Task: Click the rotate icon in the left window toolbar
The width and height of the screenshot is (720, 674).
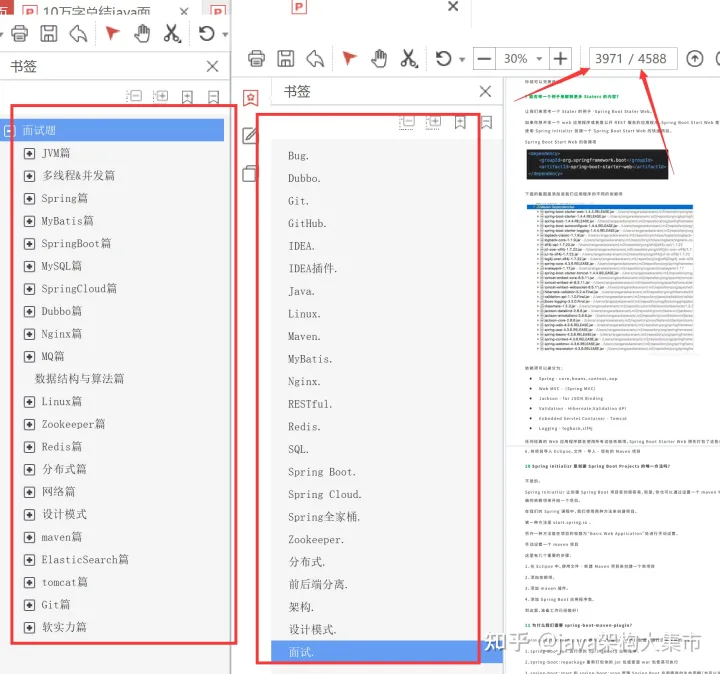Action: click(207, 34)
